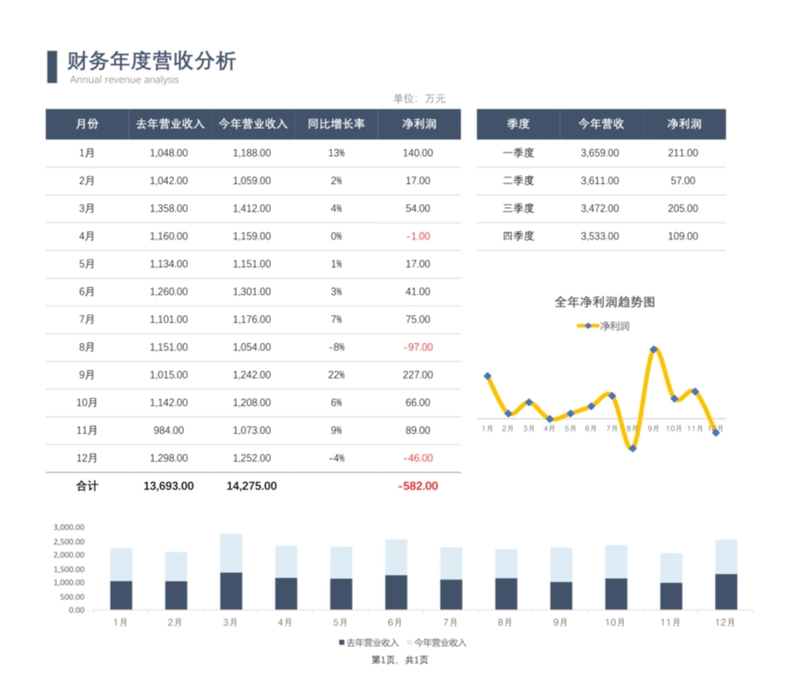Click the 9月 peak point on the line chart
This screenshot has height=697, width=800.
[653, 350]
